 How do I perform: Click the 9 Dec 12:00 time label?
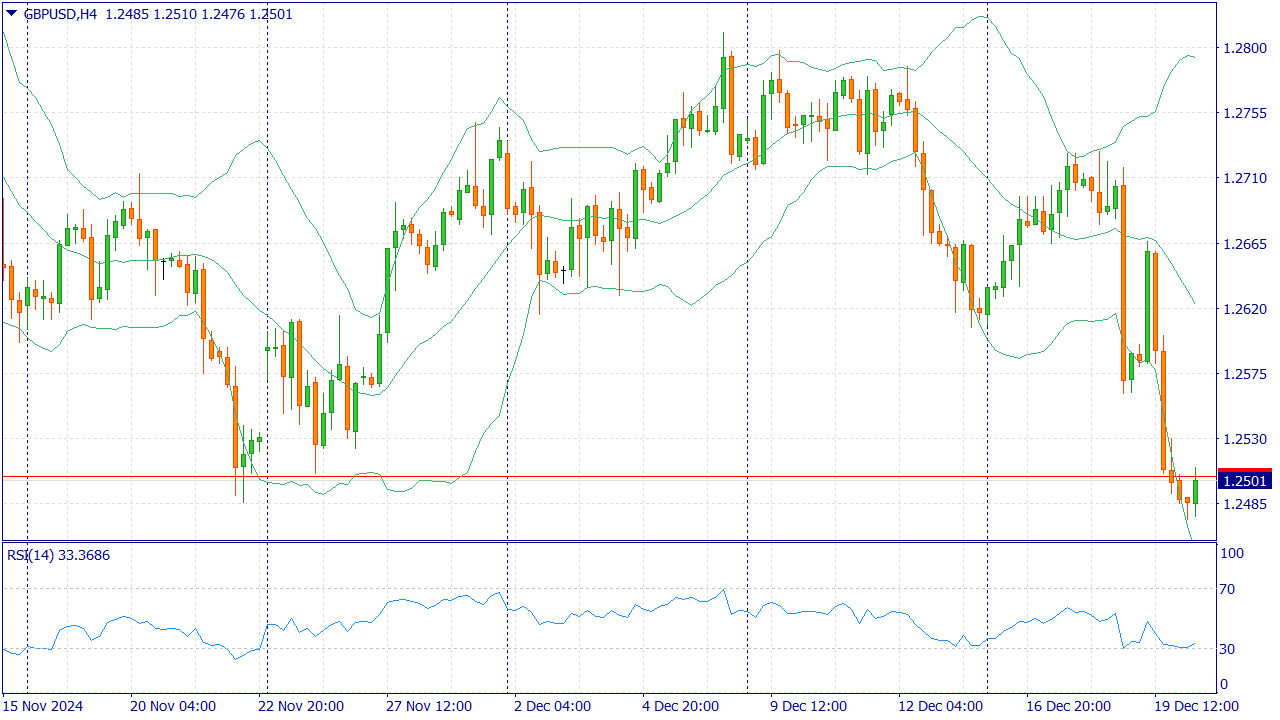813,706
